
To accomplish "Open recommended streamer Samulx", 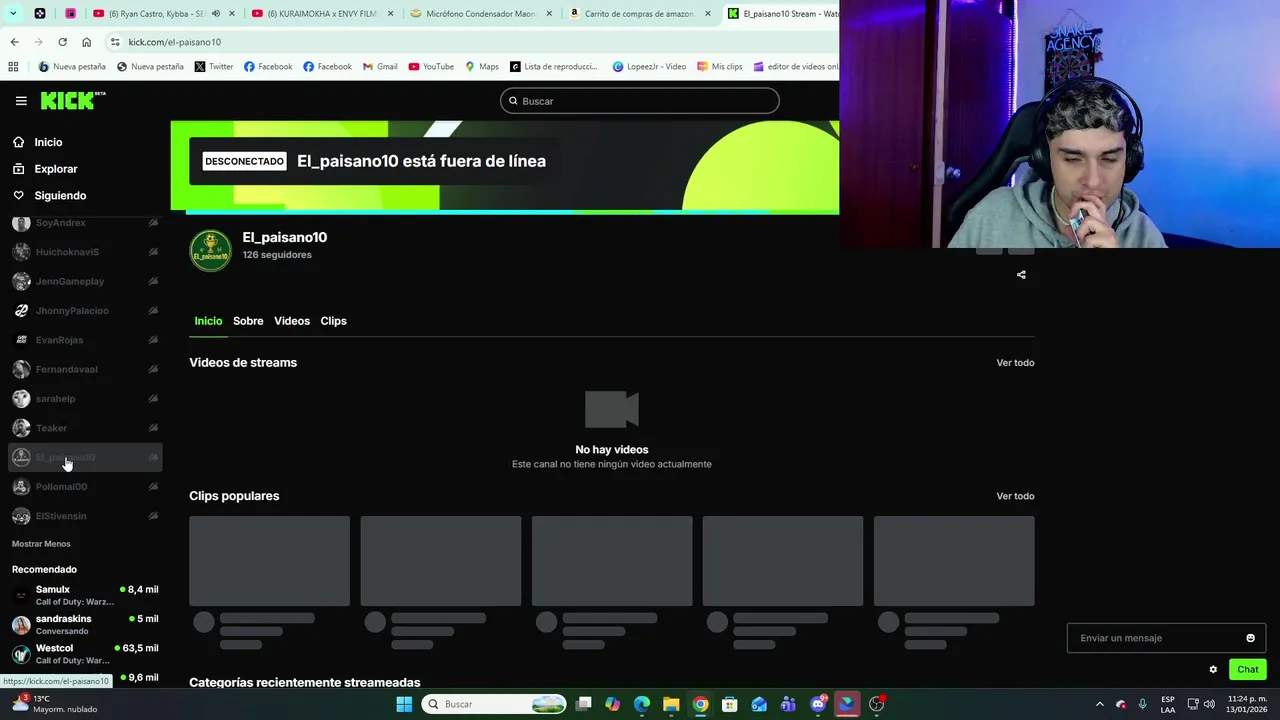I will tap(85, 595).
